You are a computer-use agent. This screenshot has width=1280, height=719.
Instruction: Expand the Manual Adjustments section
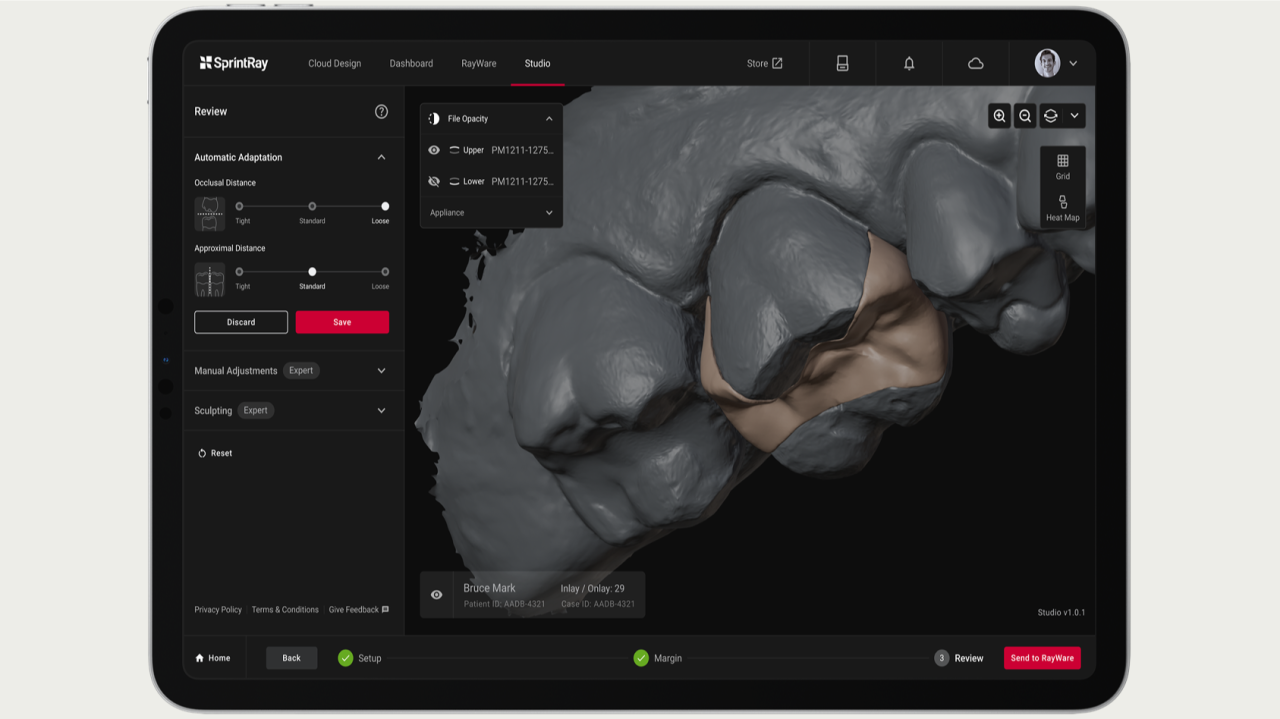tap(381, 371)
